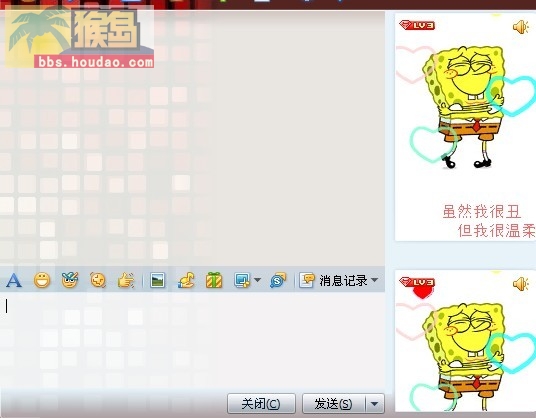Click the pointing hand gesture icon
Image resolution: width=536 pixels, height=418 pixels.
(x=126, y=280)
